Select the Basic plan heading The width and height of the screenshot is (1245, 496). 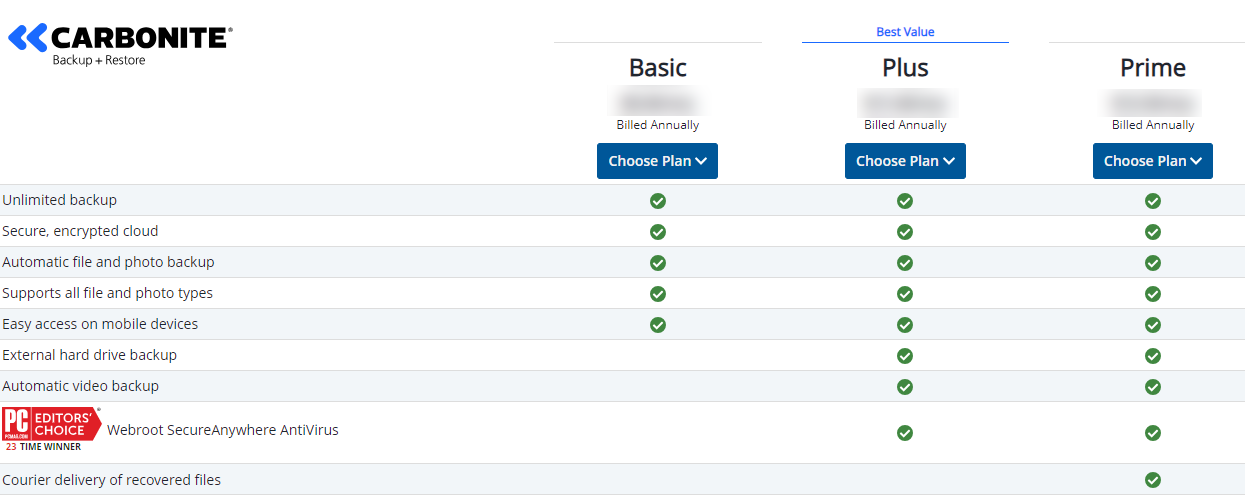click(657, 68)
